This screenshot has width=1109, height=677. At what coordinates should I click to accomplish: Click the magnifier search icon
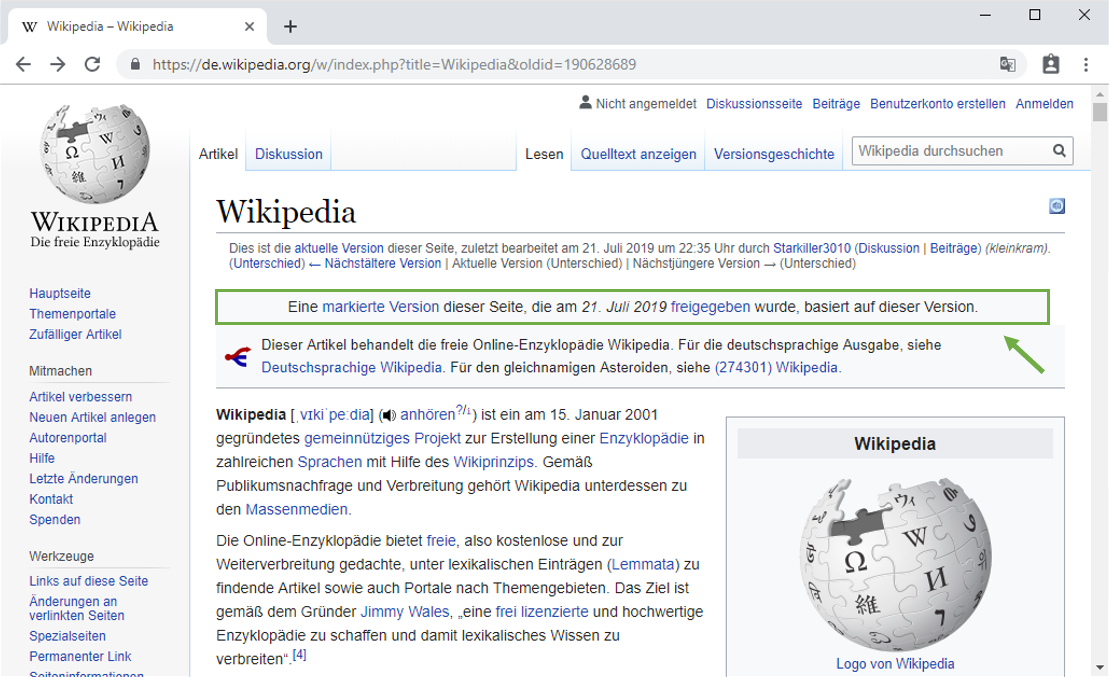1059,150
